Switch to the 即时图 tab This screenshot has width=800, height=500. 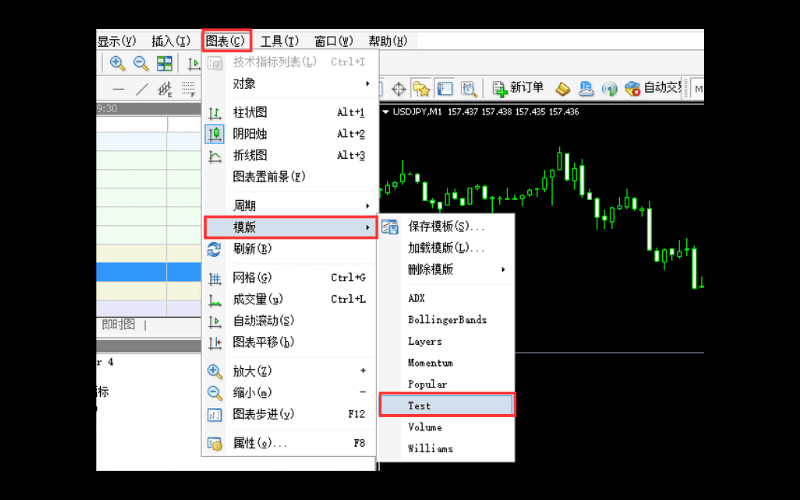[118, 325]
